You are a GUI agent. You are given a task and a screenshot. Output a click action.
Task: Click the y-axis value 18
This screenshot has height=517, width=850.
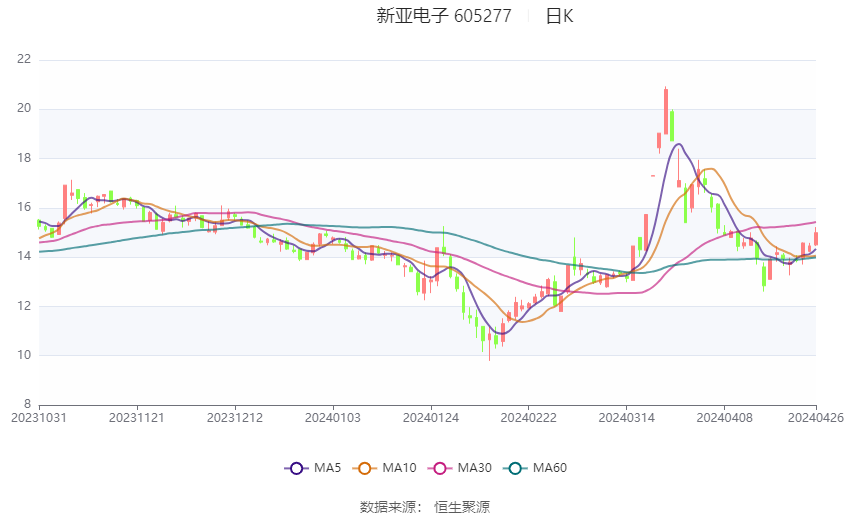coord(24,158)
